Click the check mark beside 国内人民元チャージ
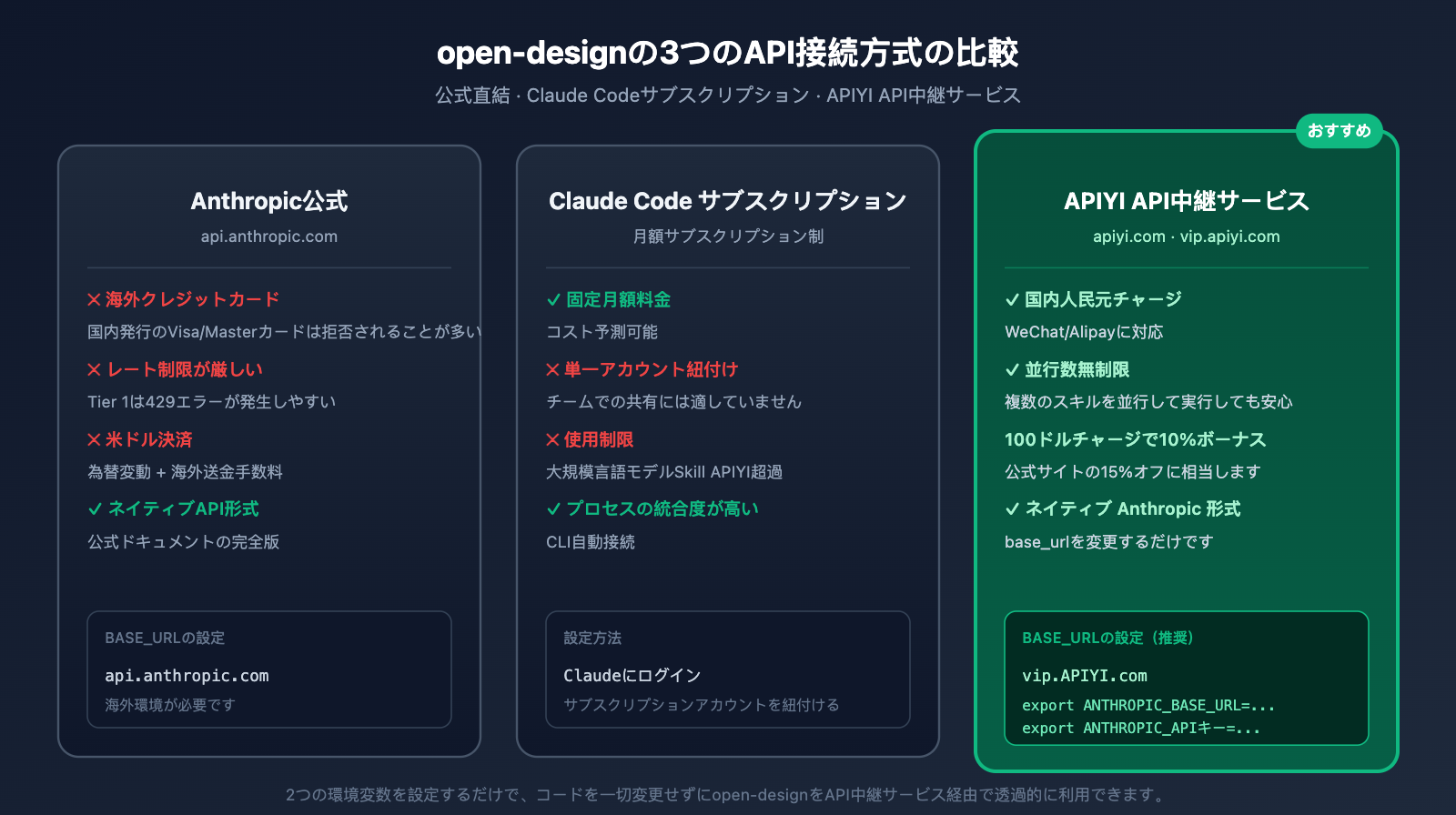Viewport: 1456px width, 815px height. 1012,300
